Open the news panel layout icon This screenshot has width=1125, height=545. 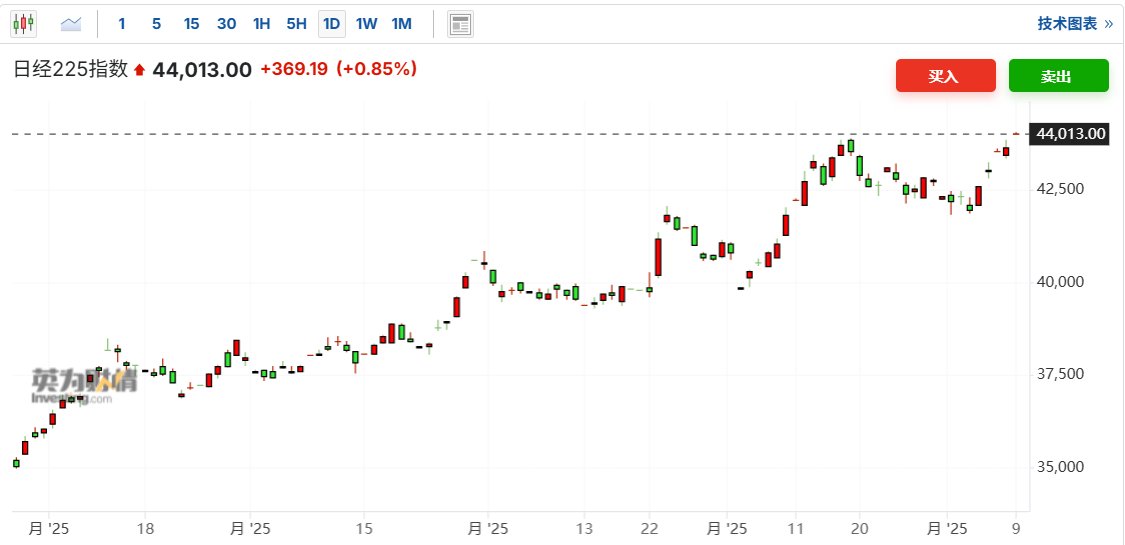tap(460, 24)
